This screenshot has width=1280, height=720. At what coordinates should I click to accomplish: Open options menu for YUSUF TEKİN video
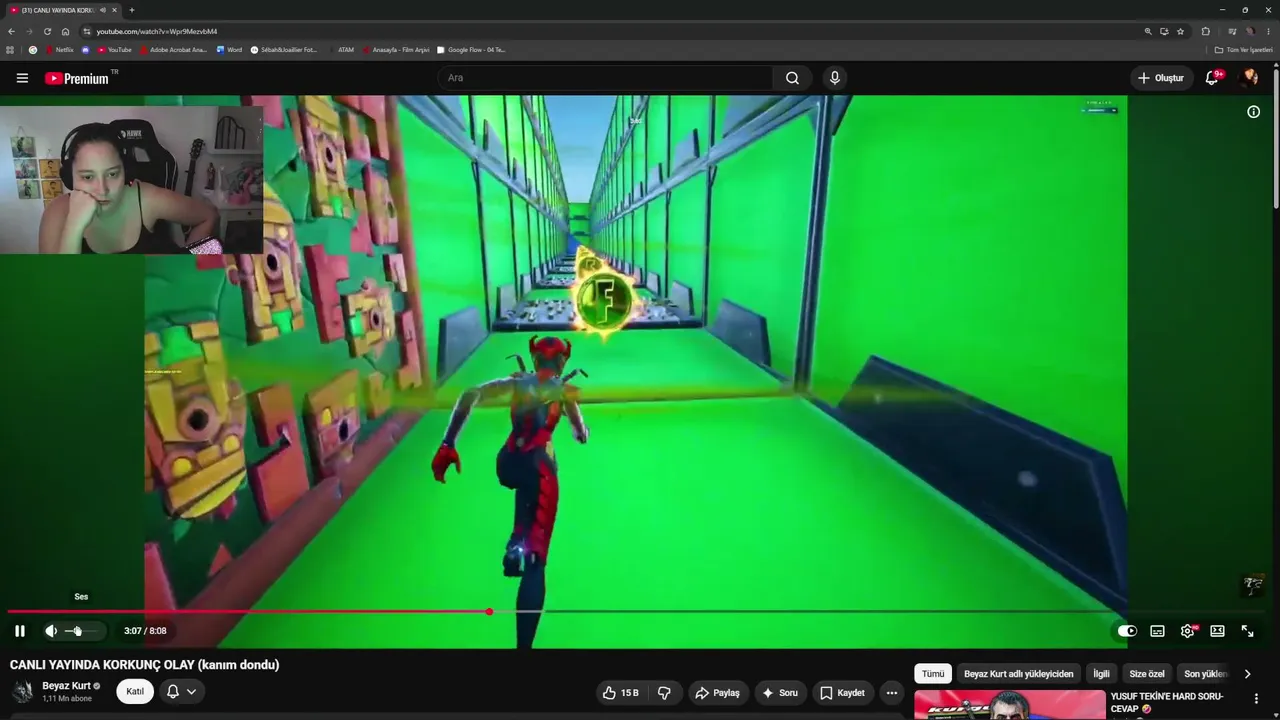point(1256,698)
